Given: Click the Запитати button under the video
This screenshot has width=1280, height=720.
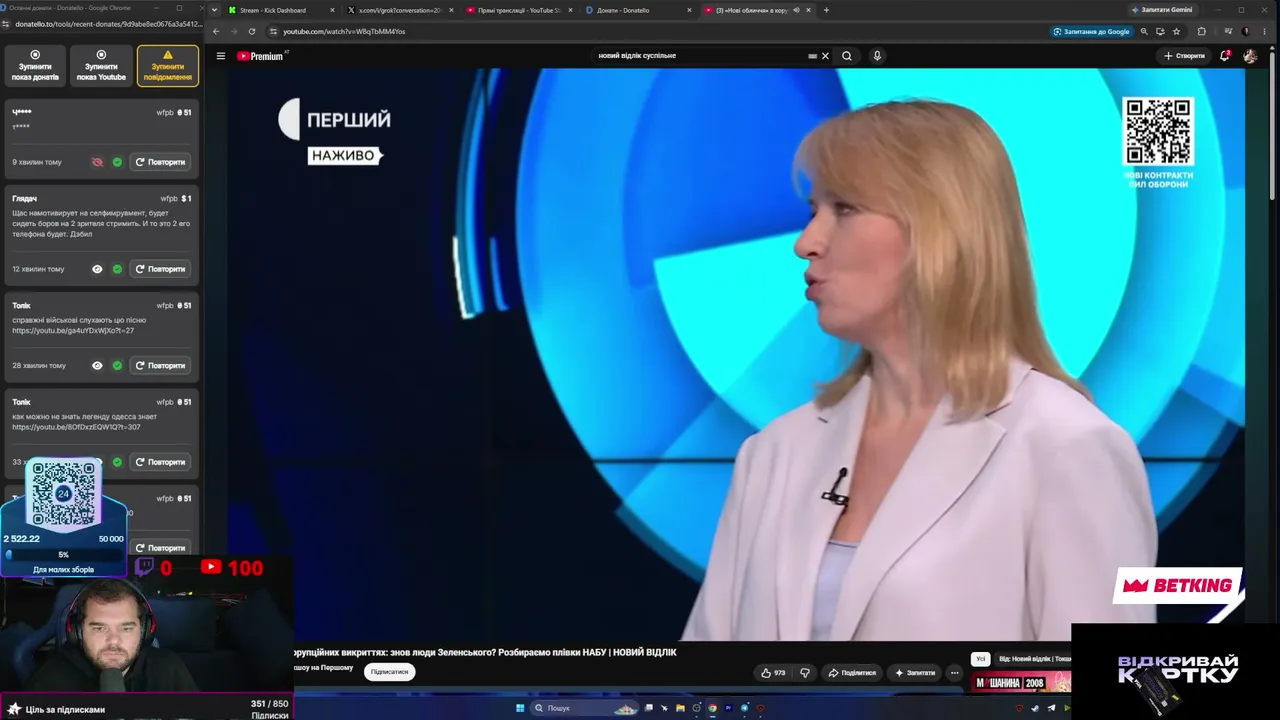Looking at the screenshot, I should pyautogui.click(x=915, y=673).
